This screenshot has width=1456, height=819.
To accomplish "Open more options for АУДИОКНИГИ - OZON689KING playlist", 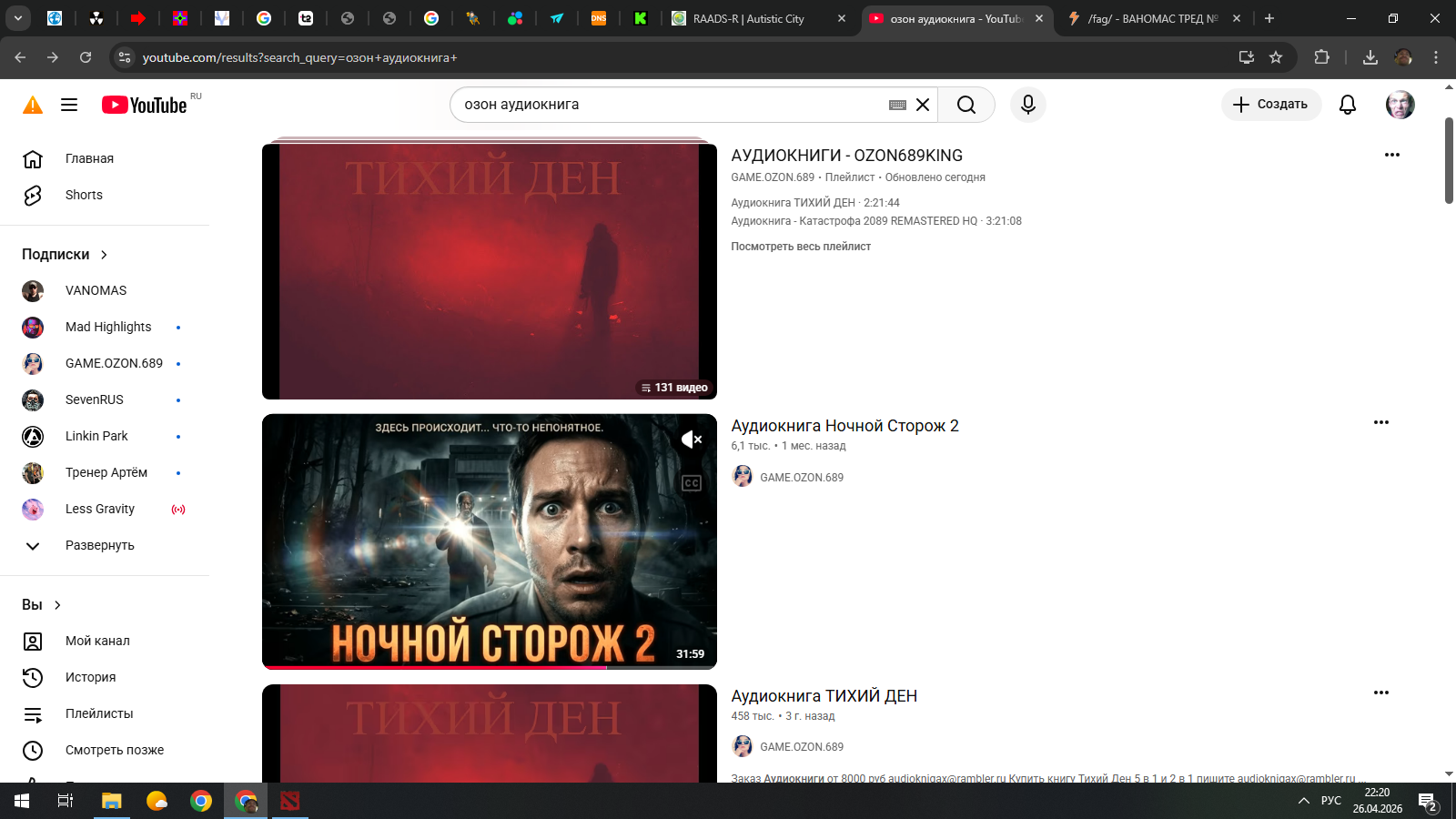I will pyautogui.click(x=1392, y=155).
